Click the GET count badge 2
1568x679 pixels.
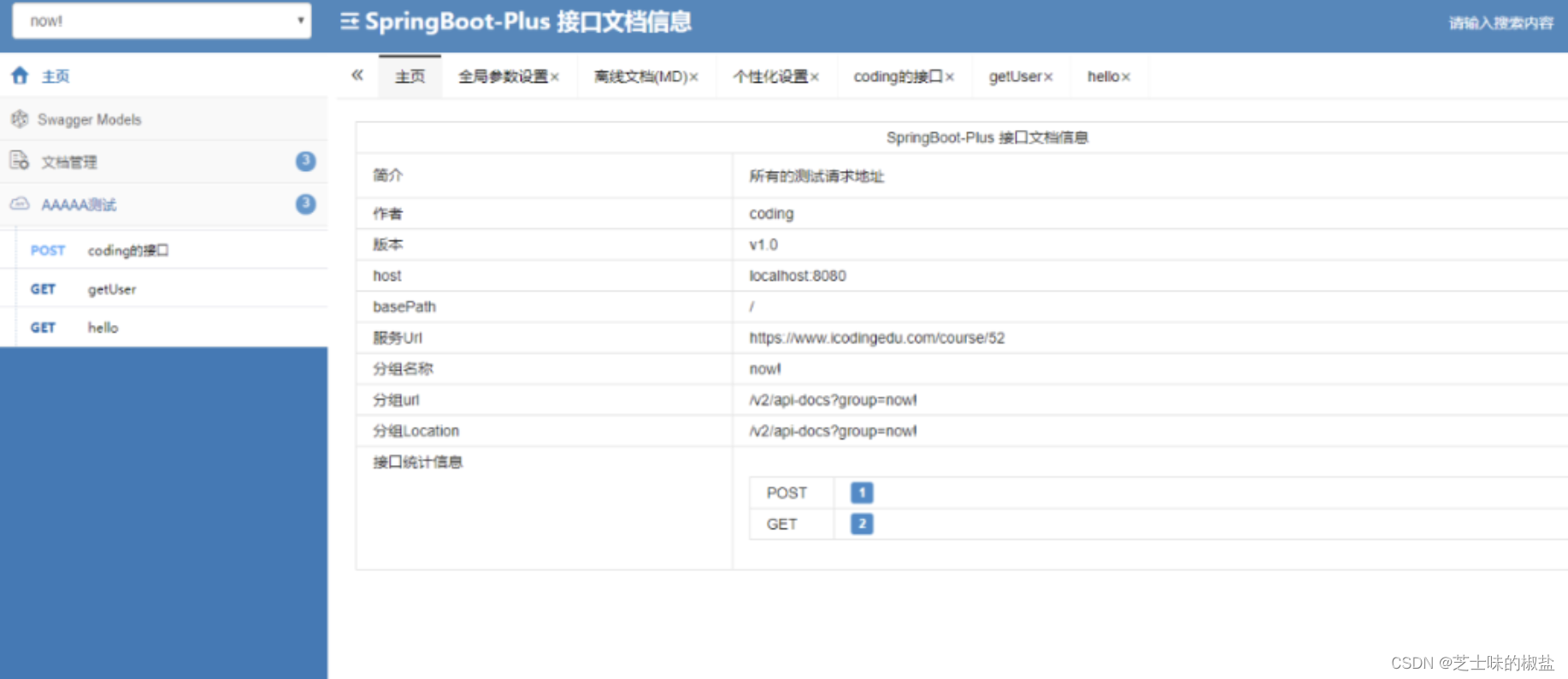862,523
